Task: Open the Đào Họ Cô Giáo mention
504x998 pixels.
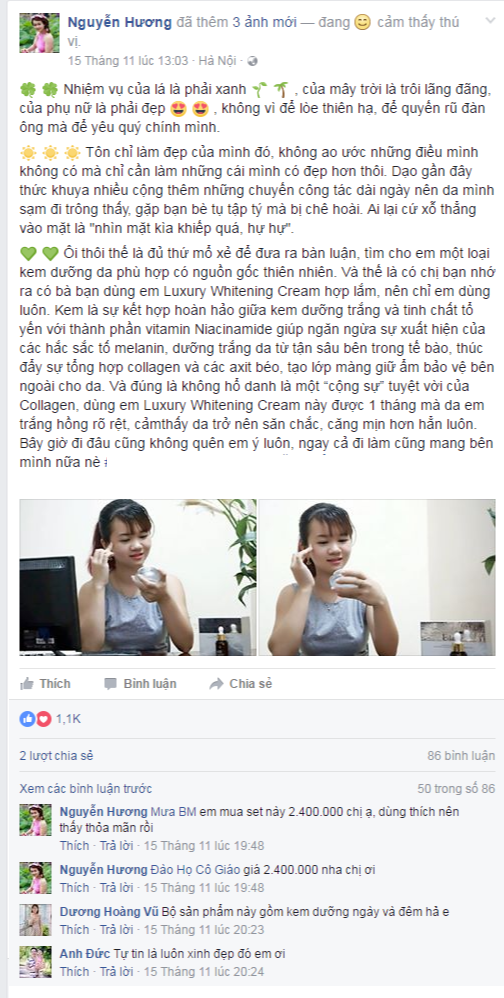Action: tap(190, 869)
